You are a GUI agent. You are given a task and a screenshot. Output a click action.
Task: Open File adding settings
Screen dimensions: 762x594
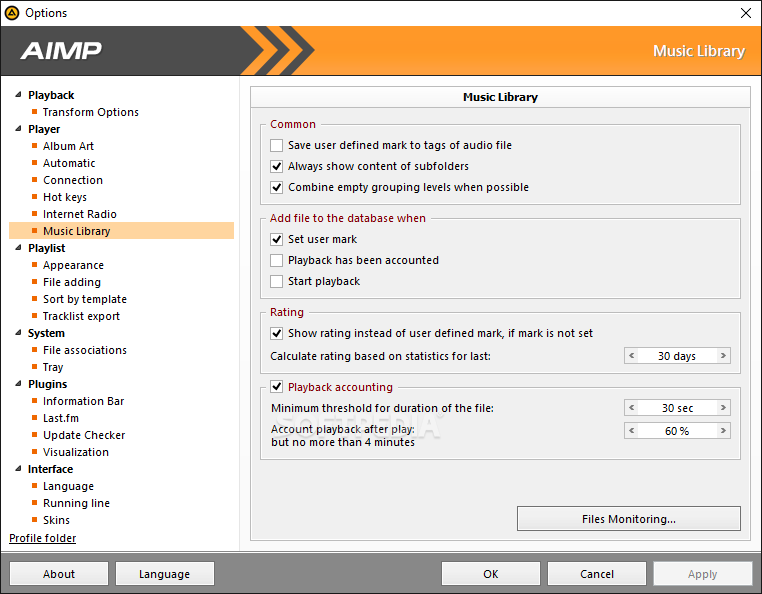point(72,282)
